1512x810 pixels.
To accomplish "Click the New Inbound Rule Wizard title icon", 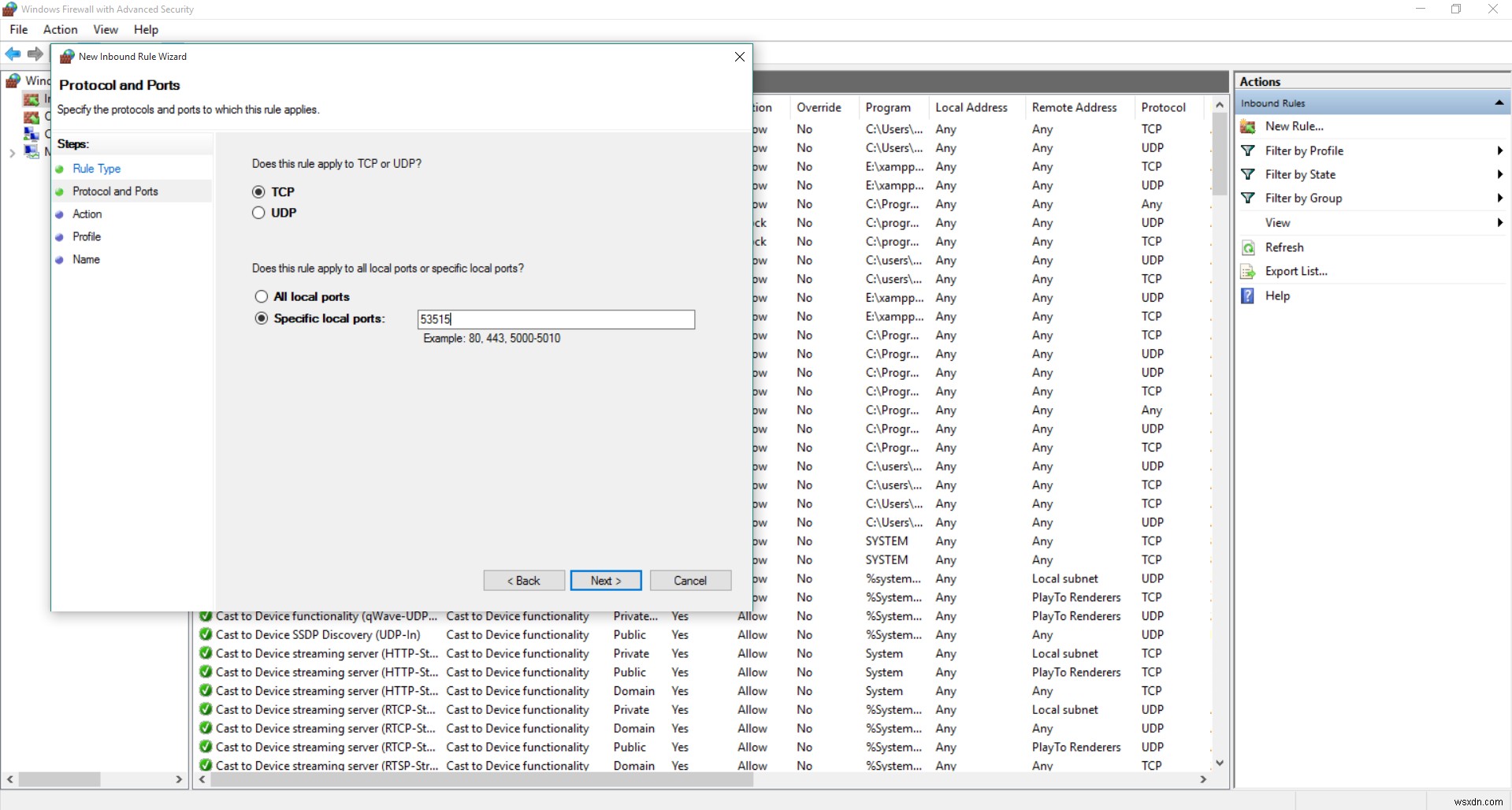I will tap(67, 57).
